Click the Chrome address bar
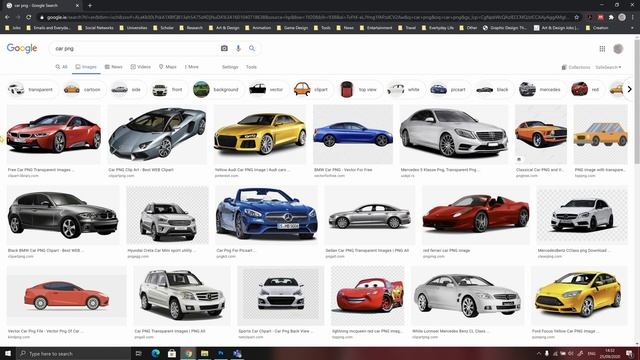The height and width of the screenshot is (360, 640). click(306, 17)
